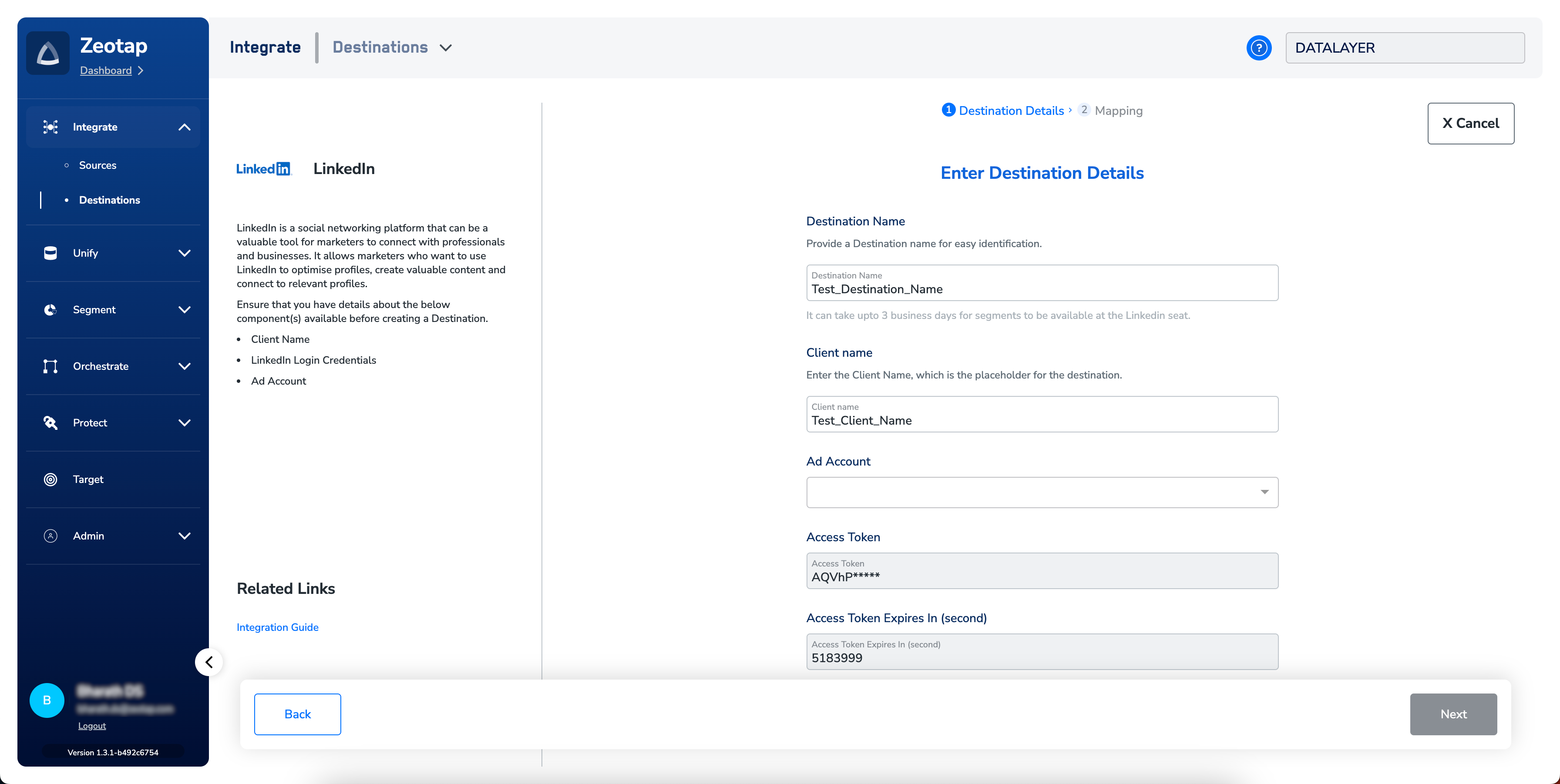Screen dimensions: 1560x784
Task: Open the help question mark icon
Action: click(x=1258, y=48)
